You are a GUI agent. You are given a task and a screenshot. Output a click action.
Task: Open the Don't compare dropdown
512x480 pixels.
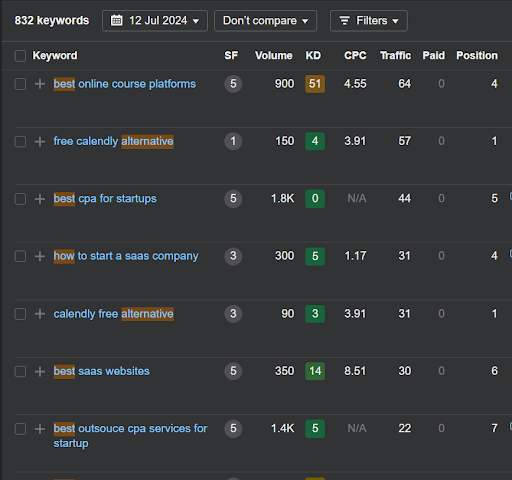265,21
